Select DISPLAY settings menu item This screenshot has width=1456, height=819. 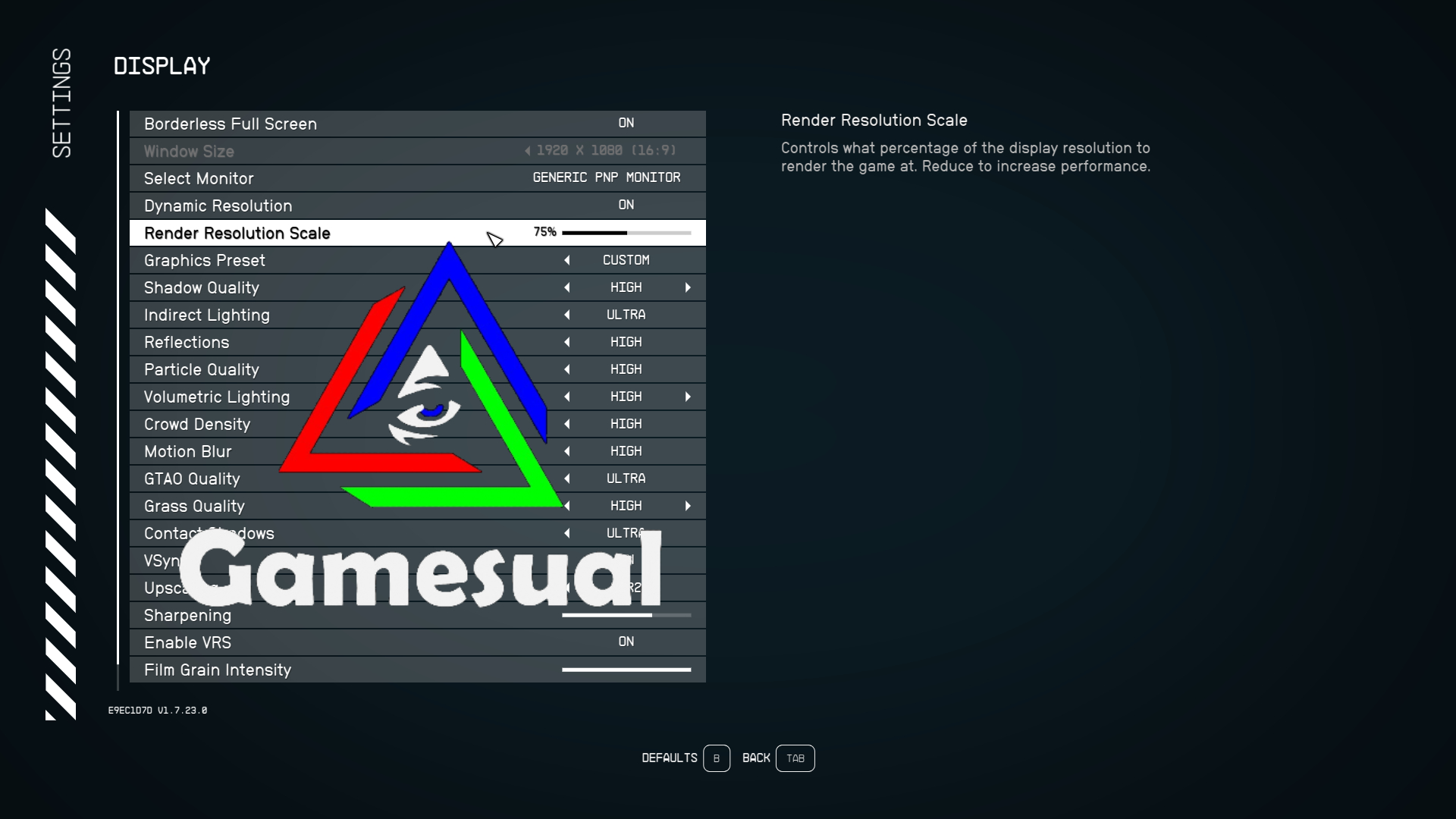[162, 66]
